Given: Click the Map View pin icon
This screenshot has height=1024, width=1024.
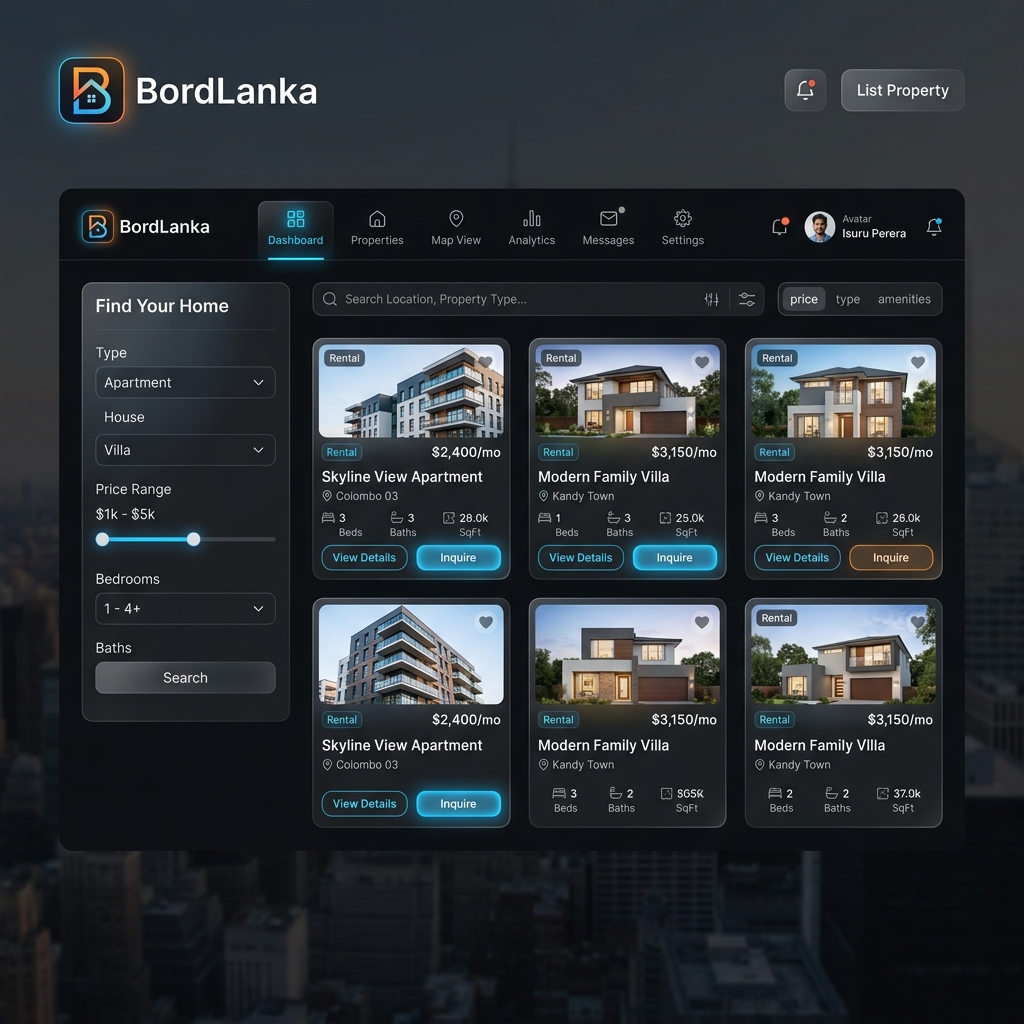Looking at the screenshot, I should click(x=456, y=218).
